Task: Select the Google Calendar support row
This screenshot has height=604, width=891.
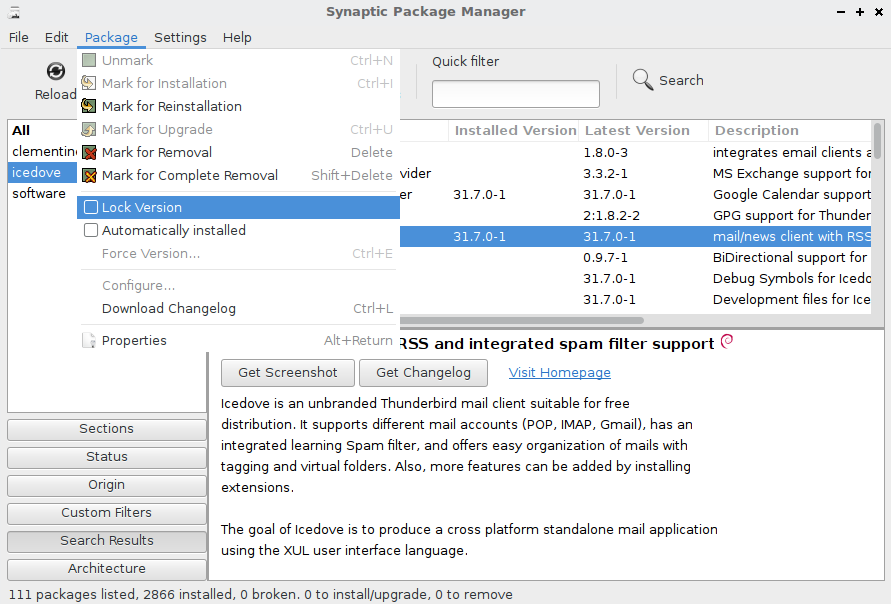Action: click(635, 195)
